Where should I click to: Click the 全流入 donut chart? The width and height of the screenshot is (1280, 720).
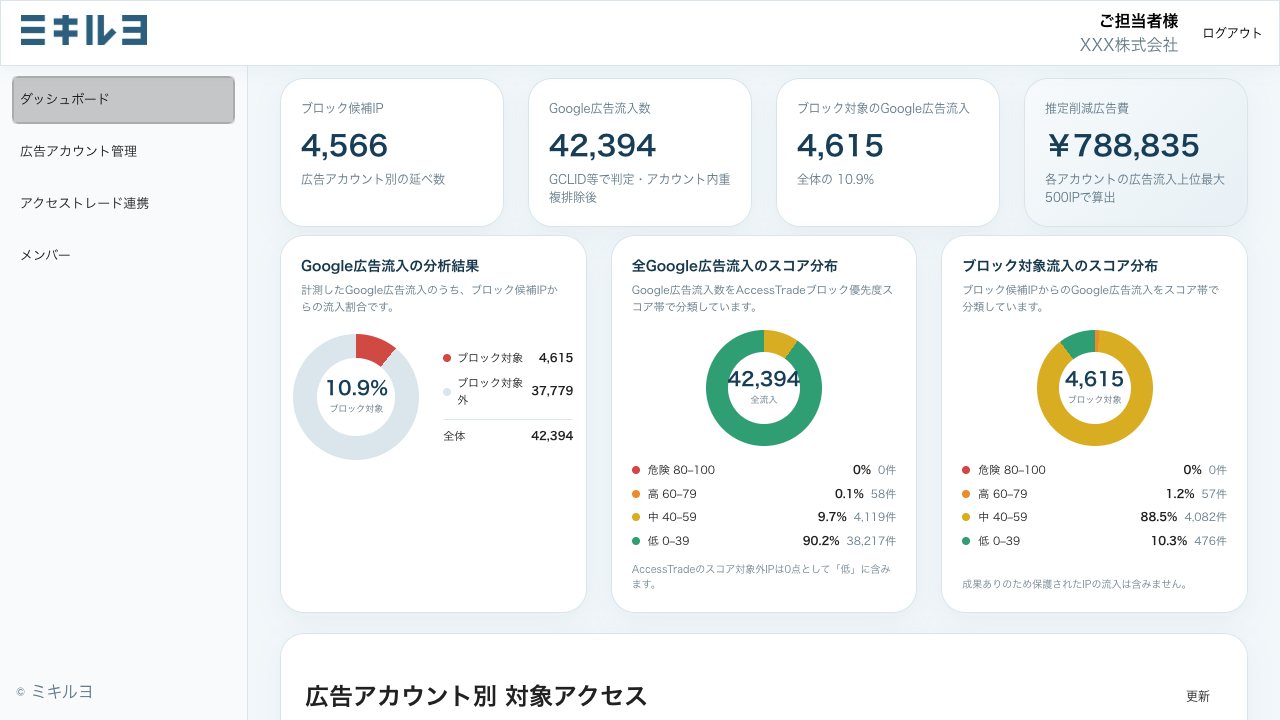[x=764, y=388]
